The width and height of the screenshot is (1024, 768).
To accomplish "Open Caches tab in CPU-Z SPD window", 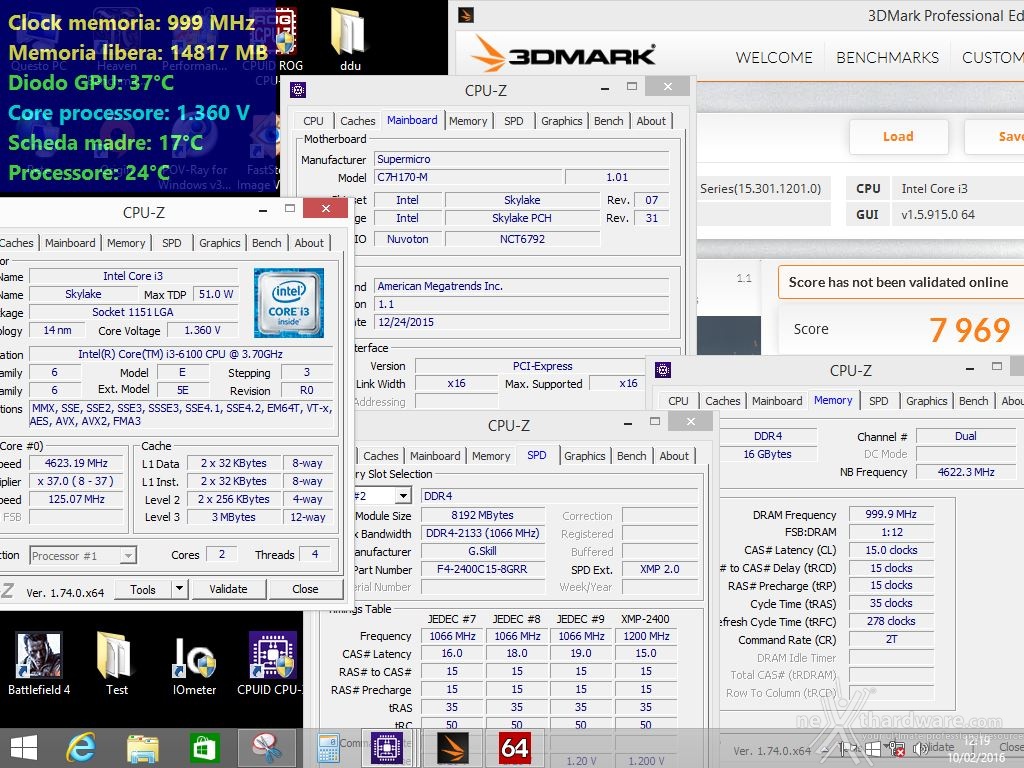I will click(x=381, y=456).
